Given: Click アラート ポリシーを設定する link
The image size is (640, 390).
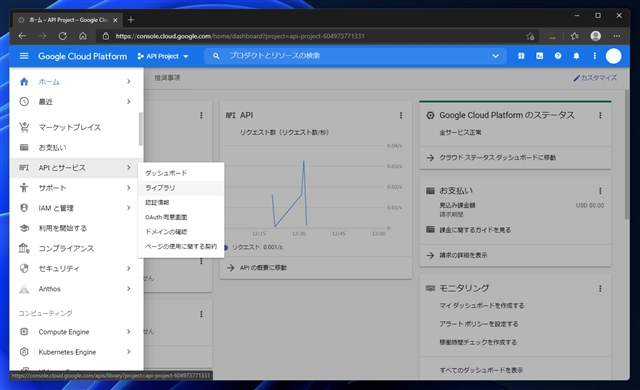Looking at the screenshot, I should 479,324.
